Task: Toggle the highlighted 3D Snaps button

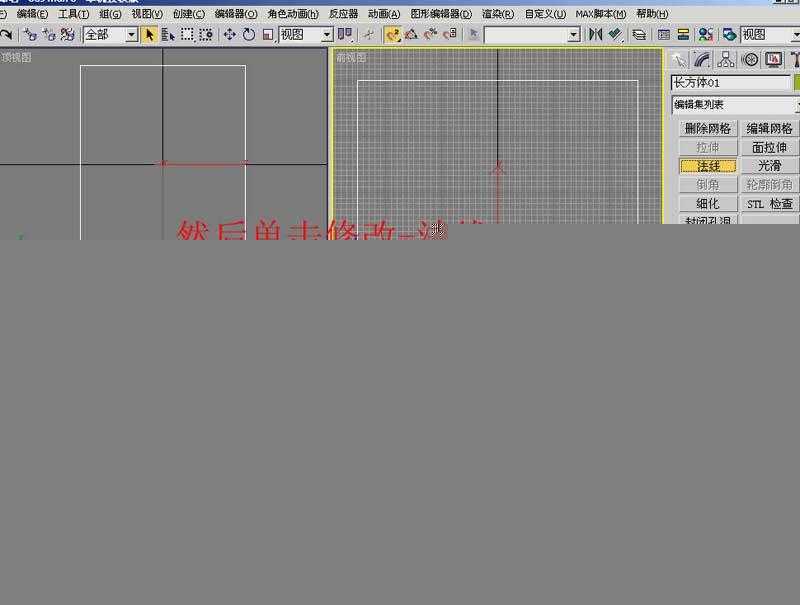Action: pyautogui.click(x=392, y=35)
